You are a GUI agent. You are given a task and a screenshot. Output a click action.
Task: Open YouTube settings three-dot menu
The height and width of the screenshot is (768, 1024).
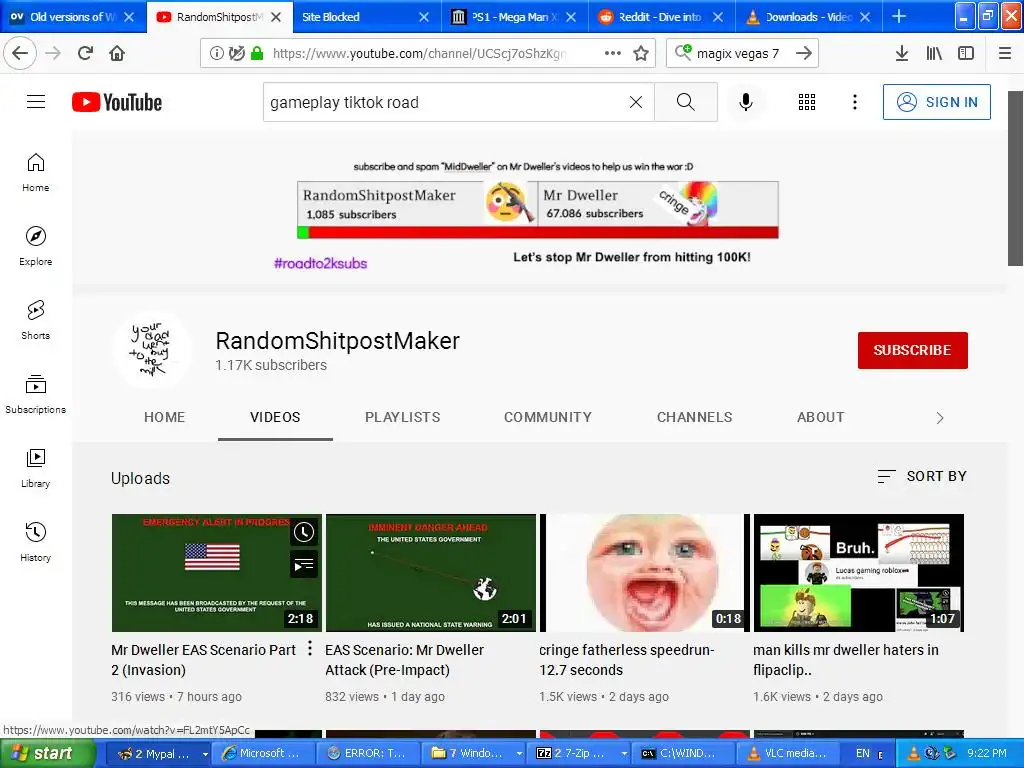[854, 102]
